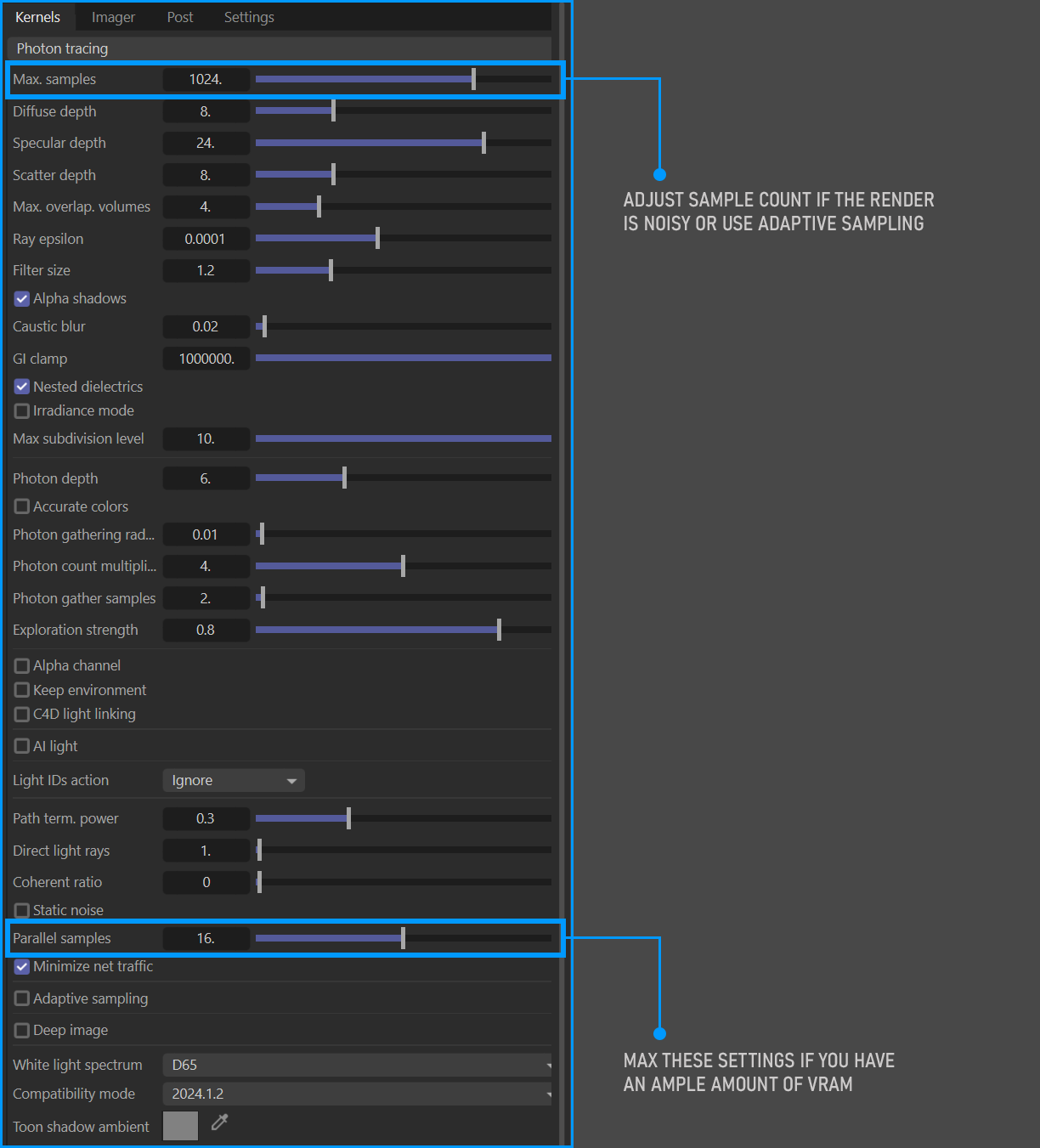The height and width of the screenshot is (1148, 1040).
Task: Enable the Adaptive sampling checkbox
Action: [x=22, y=998]
